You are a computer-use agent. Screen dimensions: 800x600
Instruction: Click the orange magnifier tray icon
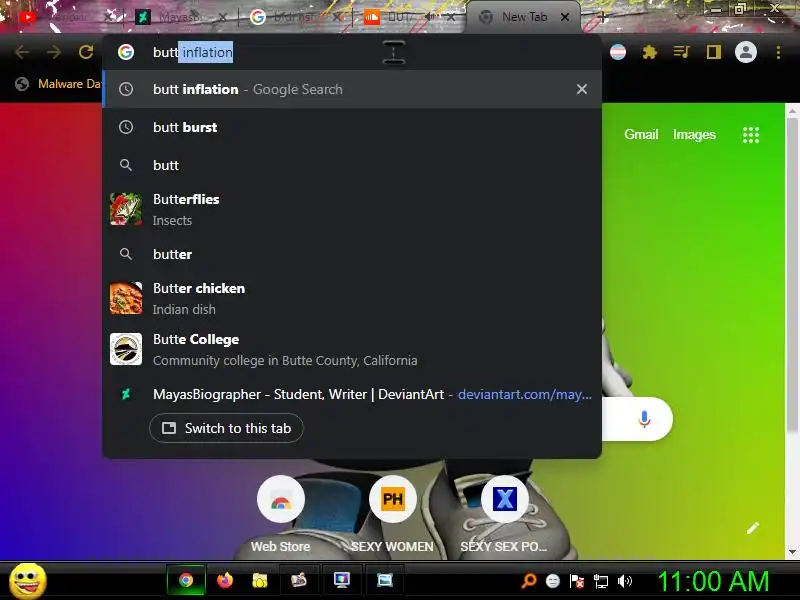click(529, 581)
